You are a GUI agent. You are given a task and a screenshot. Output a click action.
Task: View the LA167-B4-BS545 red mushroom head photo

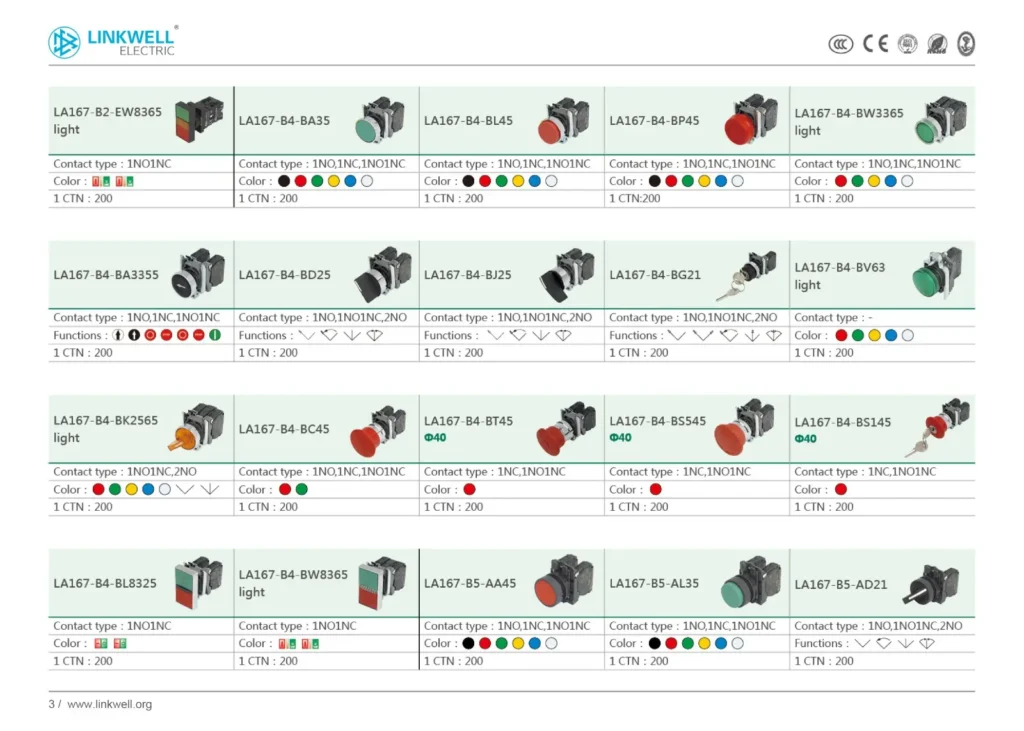(x=744, y=427)
